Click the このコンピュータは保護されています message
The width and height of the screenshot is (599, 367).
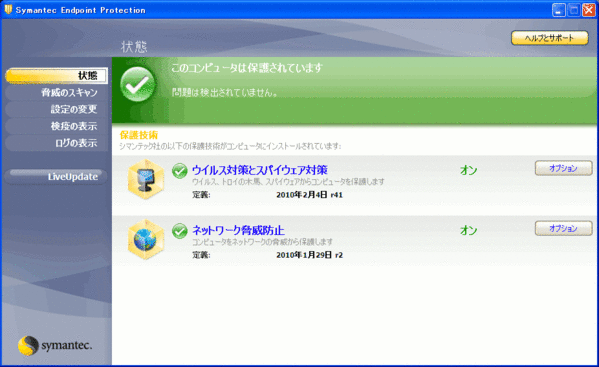(x=247, y=68)
